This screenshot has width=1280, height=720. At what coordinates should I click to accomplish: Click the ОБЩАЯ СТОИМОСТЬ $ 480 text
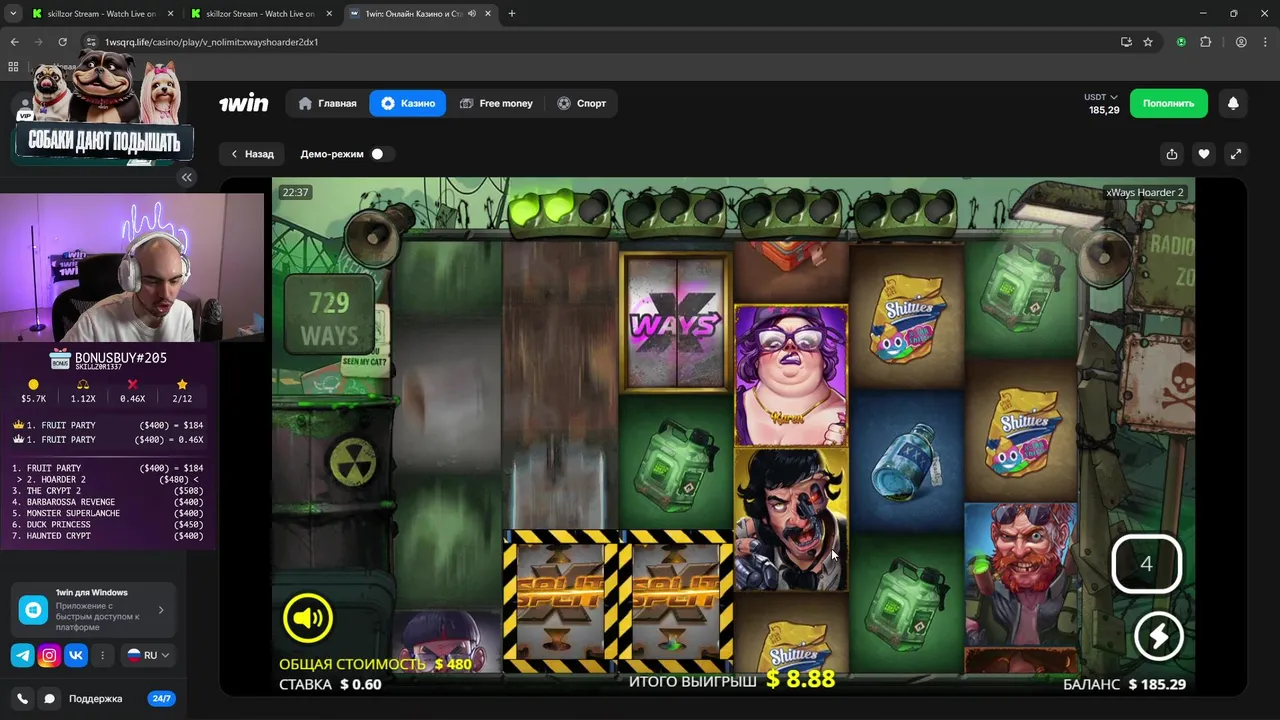375,664
